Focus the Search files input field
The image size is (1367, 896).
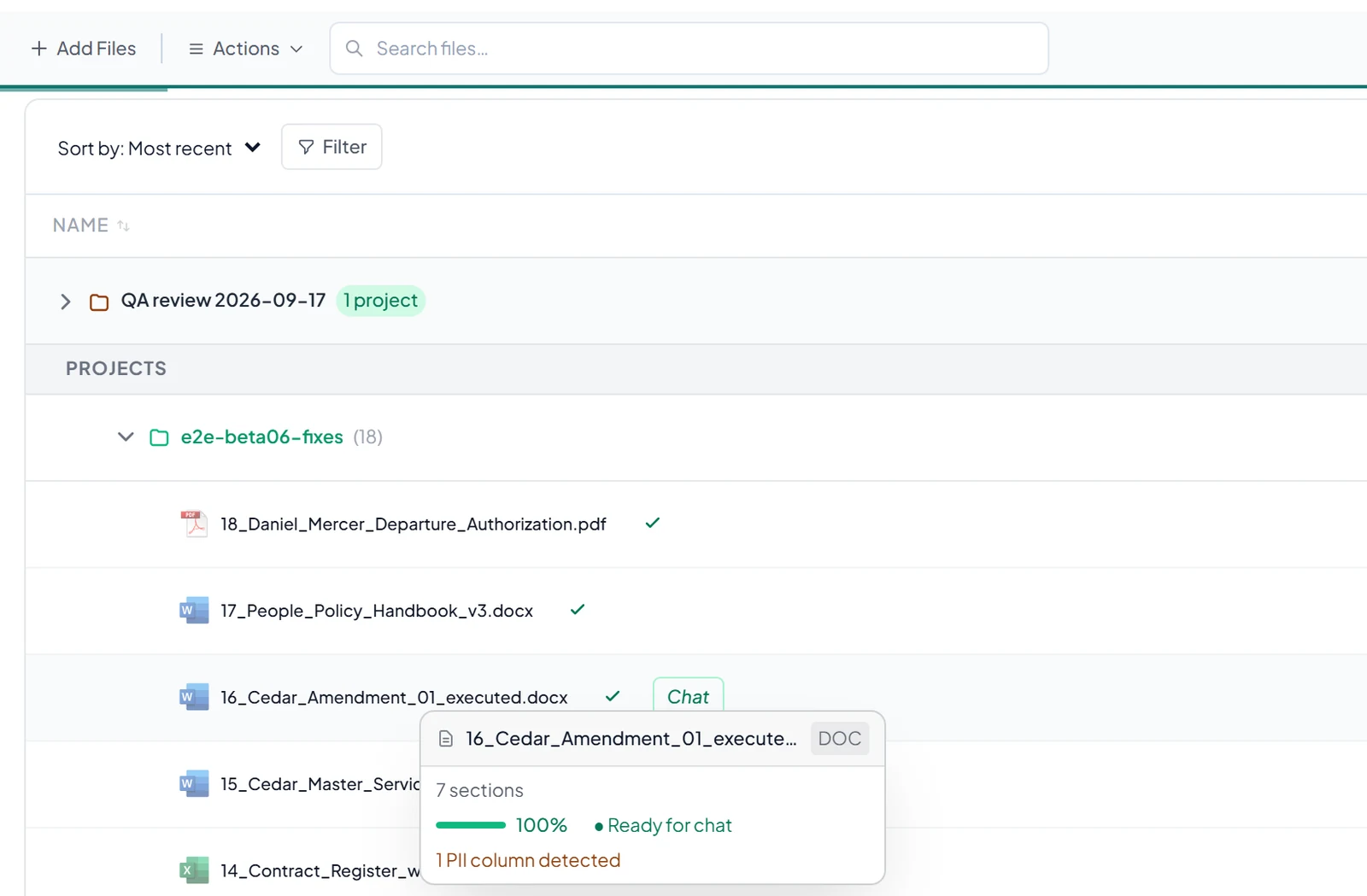(x=689, y=49)
